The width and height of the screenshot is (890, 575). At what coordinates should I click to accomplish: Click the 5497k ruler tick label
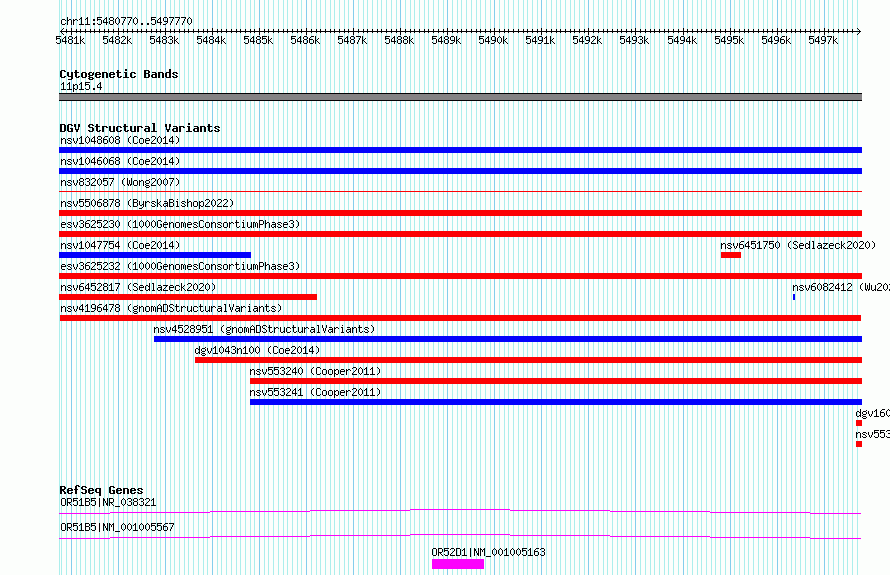coord(823,40)
